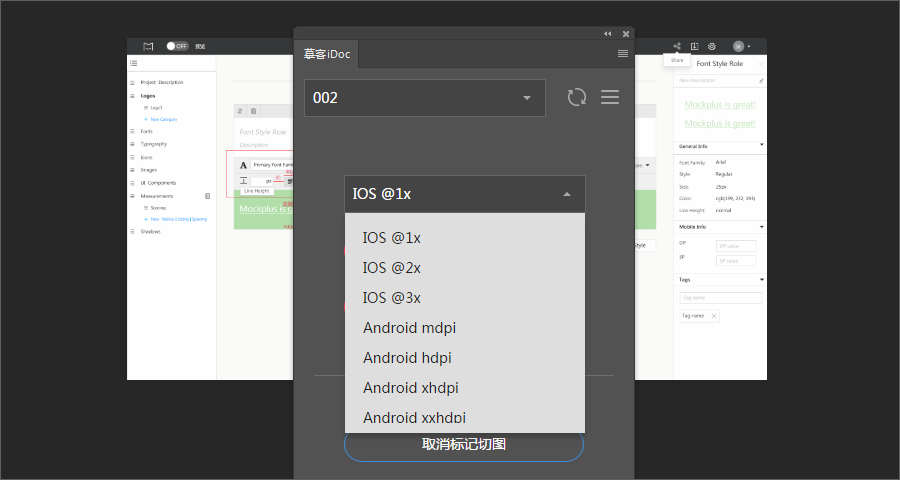This screenshot has height=480, width=900.
Task: Remove the Tag name chip with its X
Action: coord(713,316)
